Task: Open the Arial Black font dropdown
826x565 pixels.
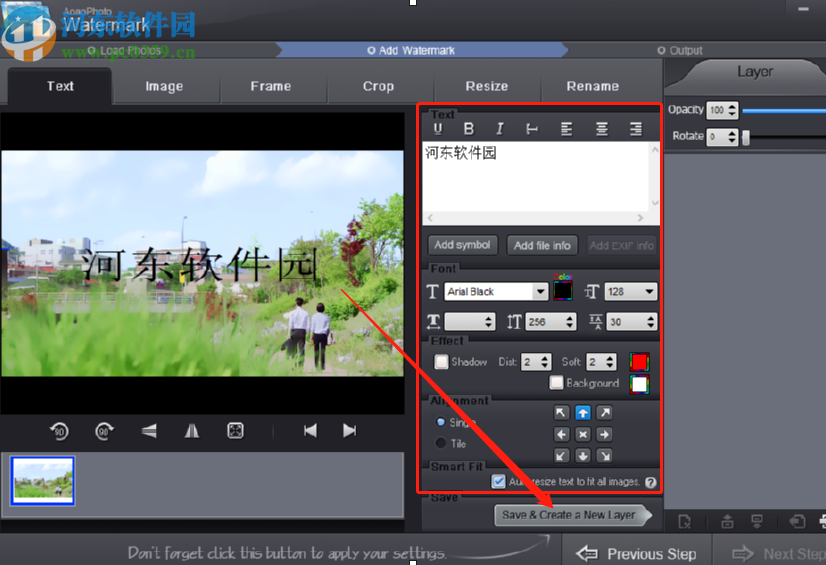Action: [540, 291]
